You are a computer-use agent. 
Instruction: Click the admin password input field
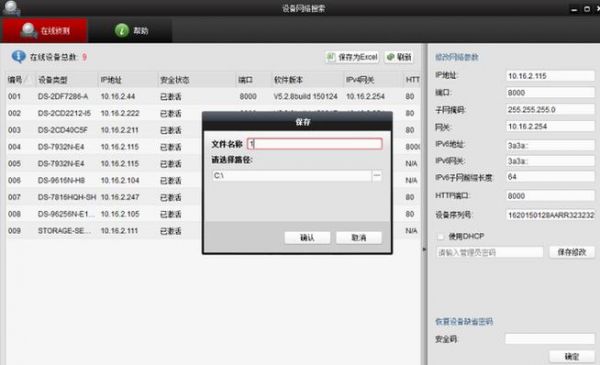coord(489,252)
